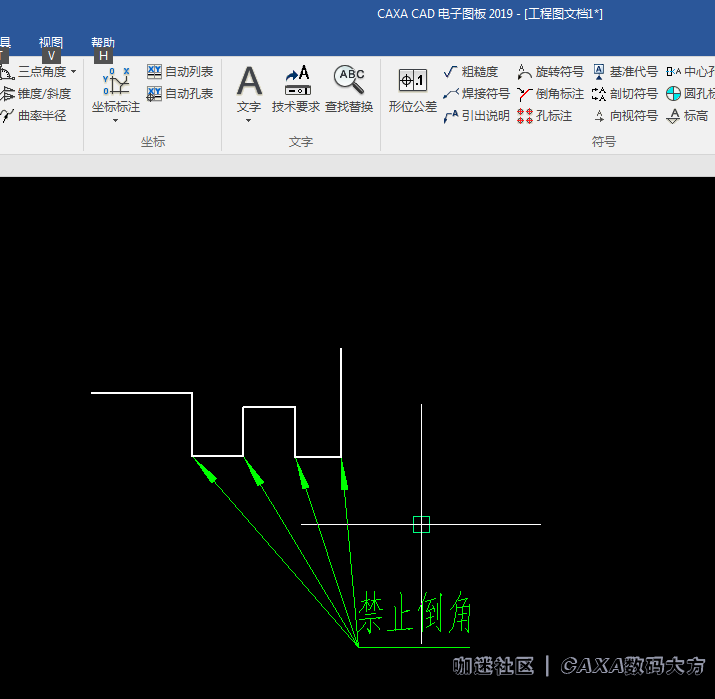Open the 帮助 ribbon tab
Viewport: 715px width, 699px height.
point(103,42)
